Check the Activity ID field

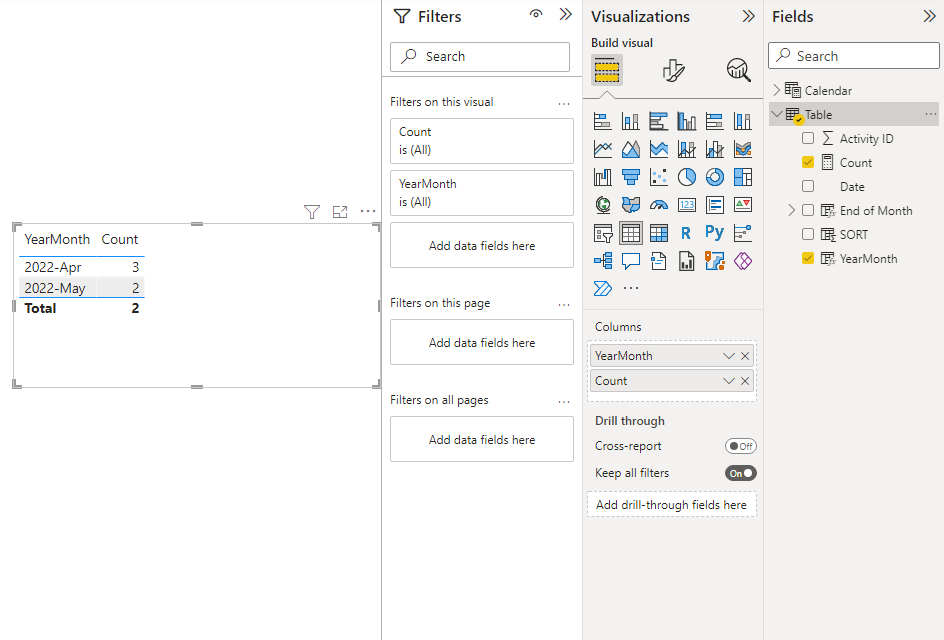(808, 138)
